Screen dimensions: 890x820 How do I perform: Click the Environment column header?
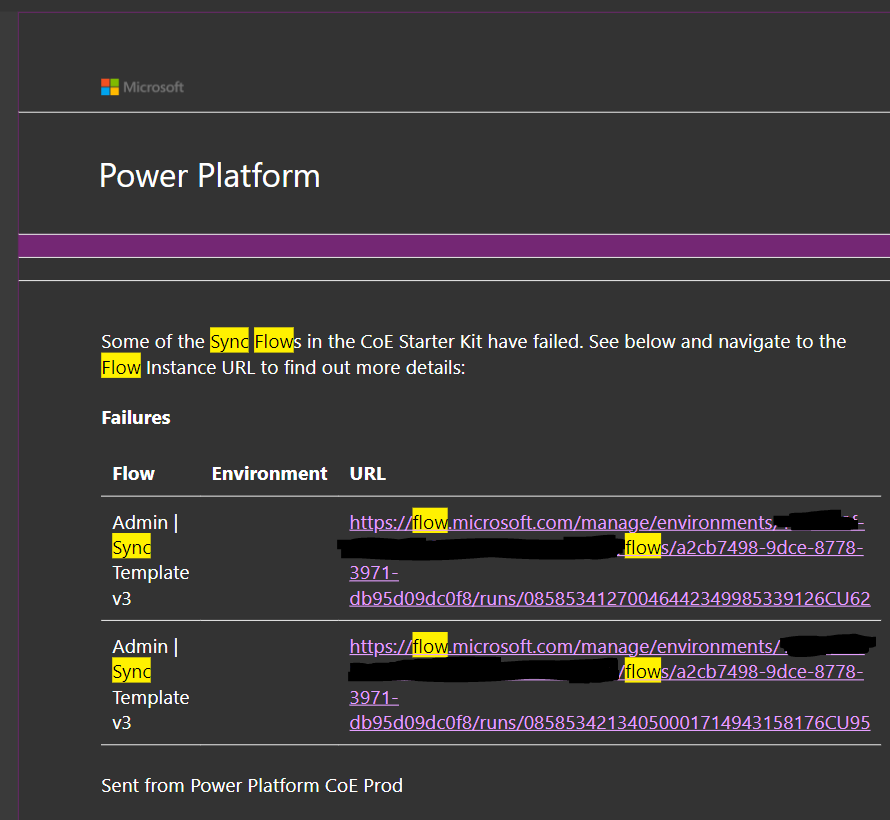tap(268, 473)
